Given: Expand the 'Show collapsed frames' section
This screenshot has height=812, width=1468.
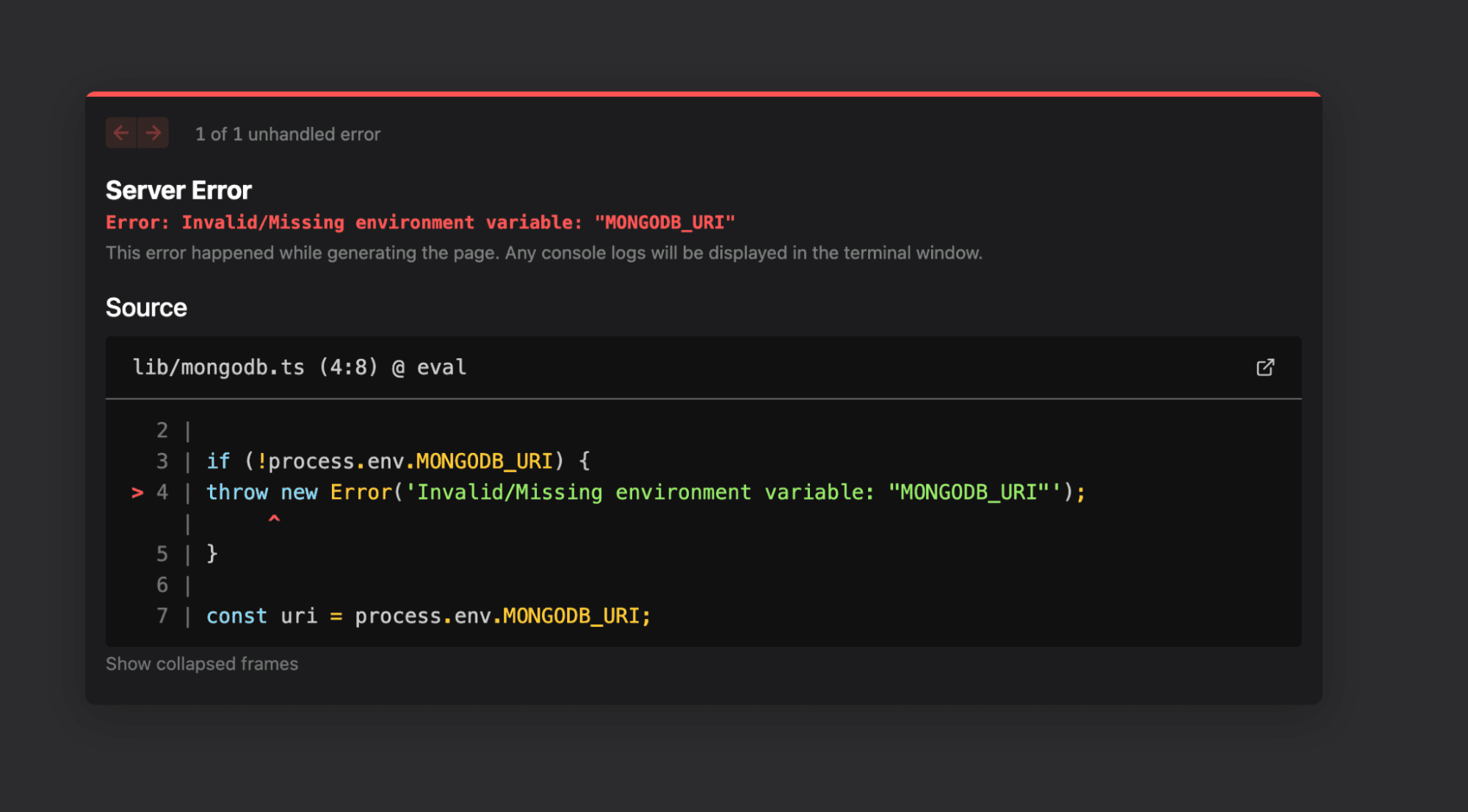Looking at the screenshot, I should (201, 663).
